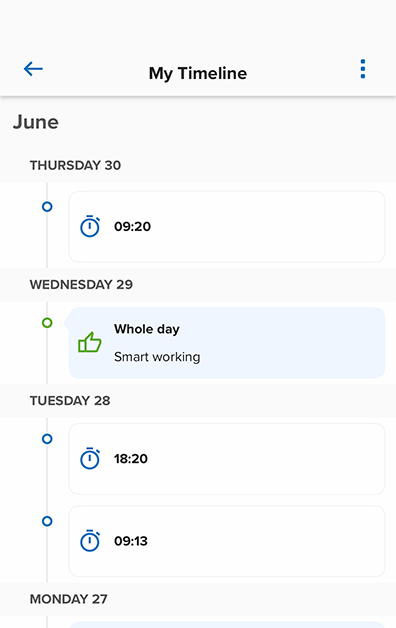Select the green Wednesday 29 timeline dot
Image resolution: width=396 pixels, height=628 pixels.
tap(47, 323)
